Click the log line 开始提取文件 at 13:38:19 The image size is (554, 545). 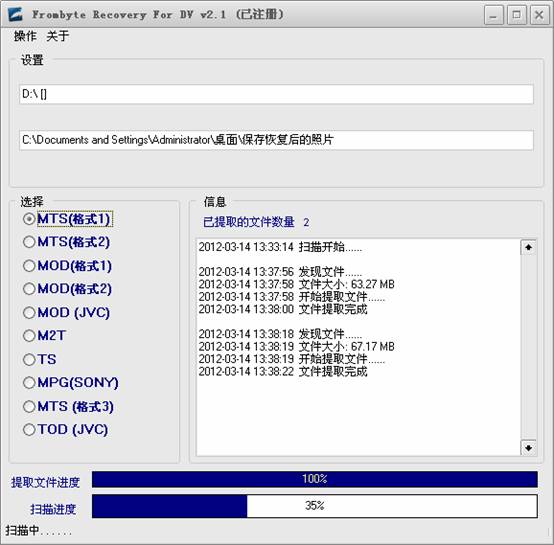tap(292, 359)
